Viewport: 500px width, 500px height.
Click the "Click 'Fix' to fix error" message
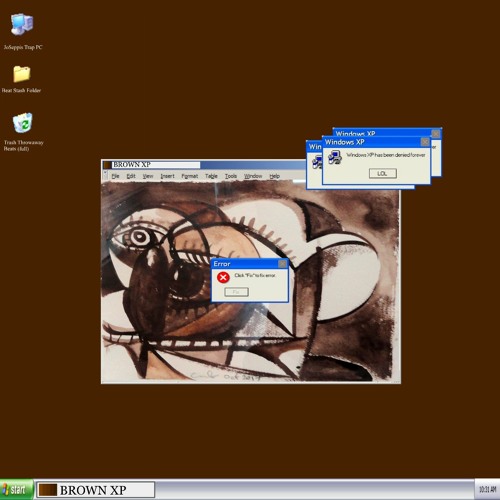tap(255, 275)
